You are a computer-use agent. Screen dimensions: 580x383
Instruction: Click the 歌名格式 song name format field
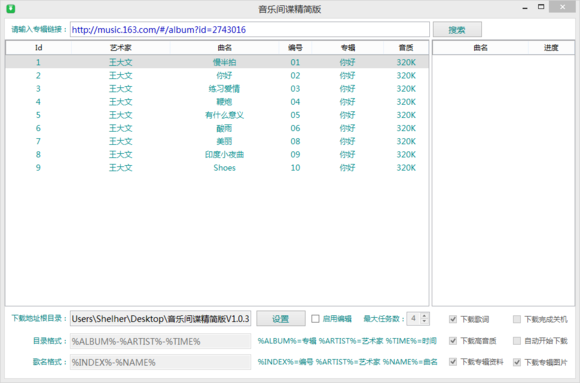pyautogui.click(x=161, y=362)
